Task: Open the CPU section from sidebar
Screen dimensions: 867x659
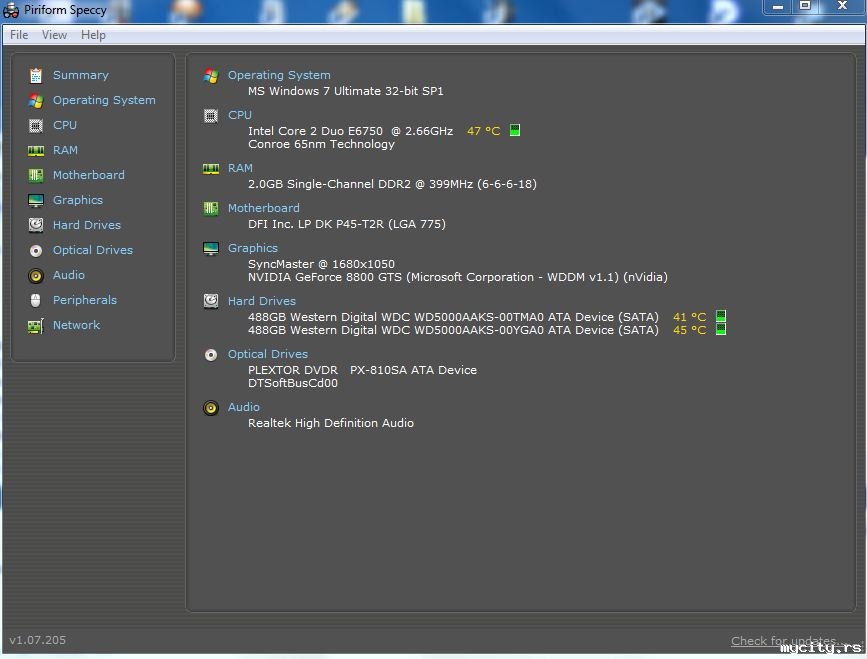Action: click(65, 125)
